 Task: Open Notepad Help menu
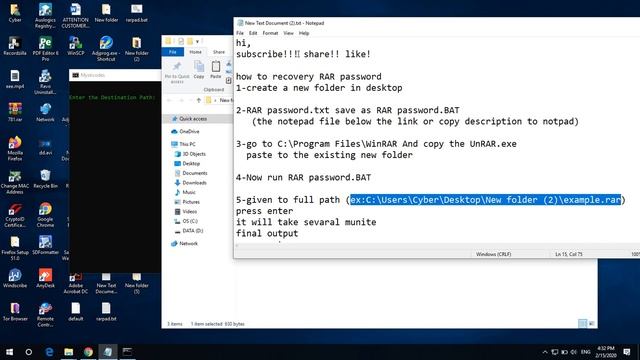(x=304, y=33)
